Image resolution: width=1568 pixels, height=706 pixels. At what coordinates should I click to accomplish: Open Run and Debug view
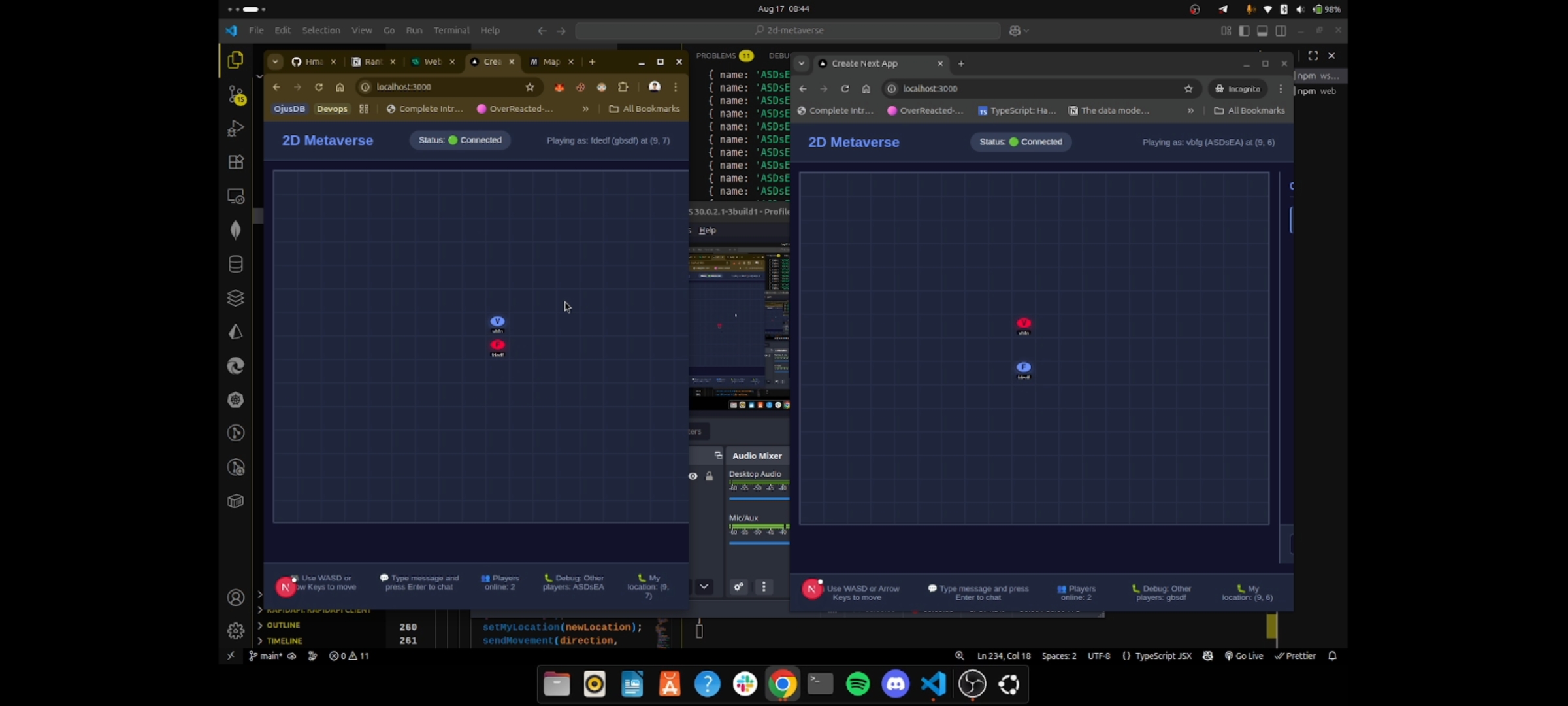(x=235, y=128)
